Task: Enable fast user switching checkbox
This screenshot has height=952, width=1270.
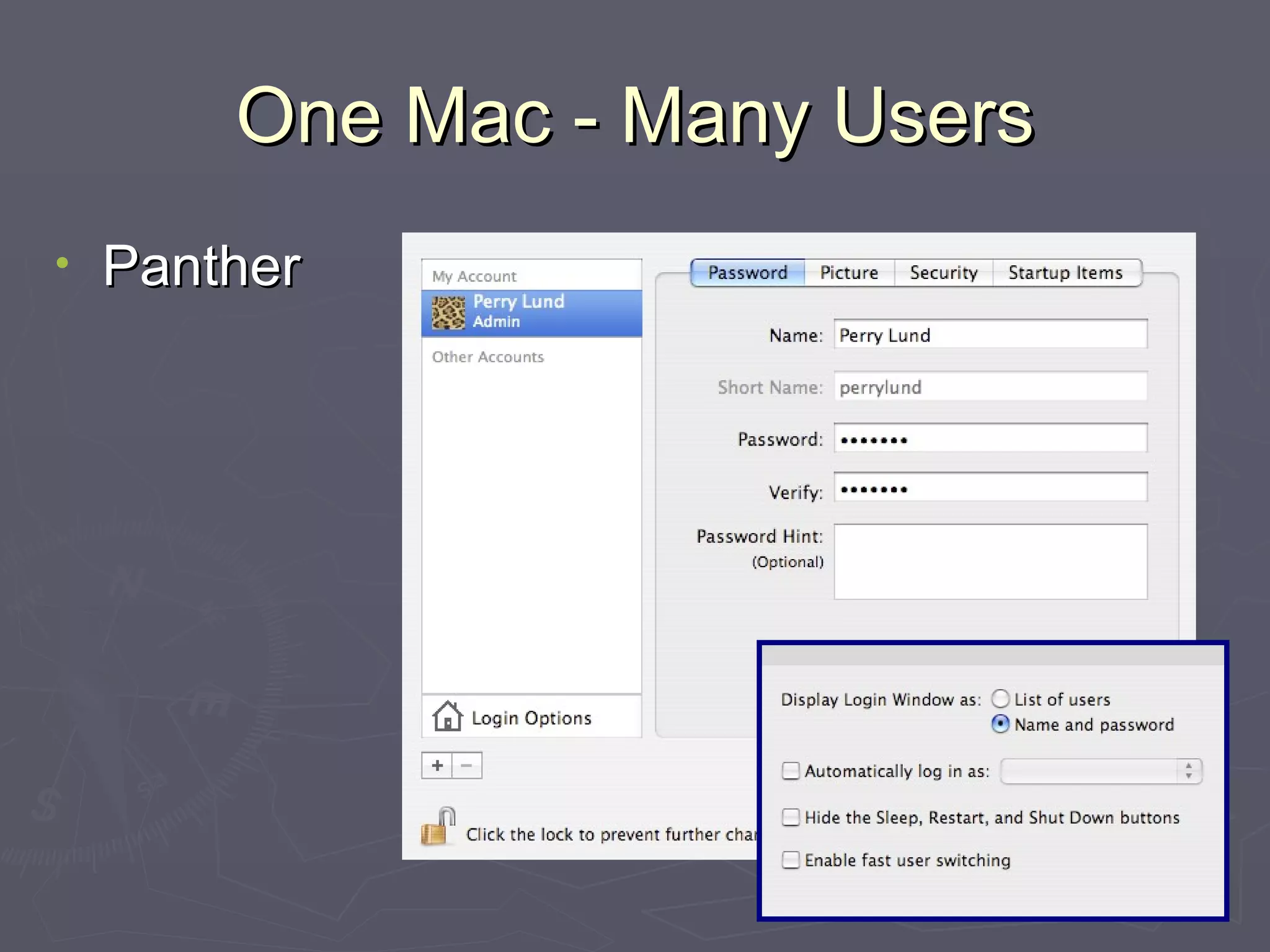Action: click(791, 860)
